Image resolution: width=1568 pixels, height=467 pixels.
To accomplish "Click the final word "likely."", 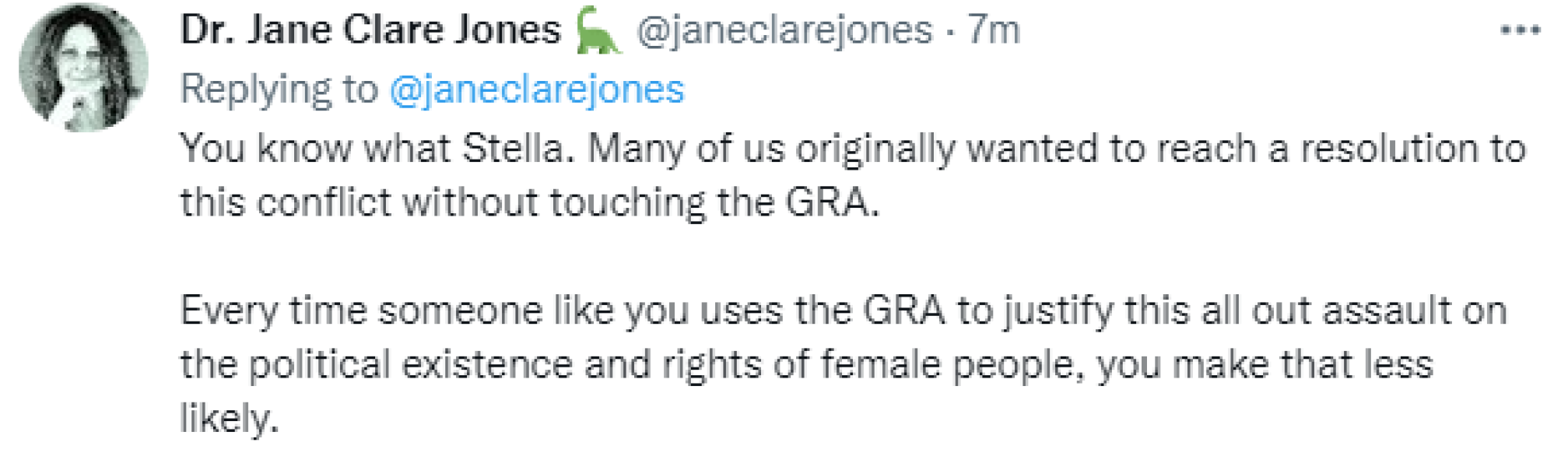I will click(229, 418).
